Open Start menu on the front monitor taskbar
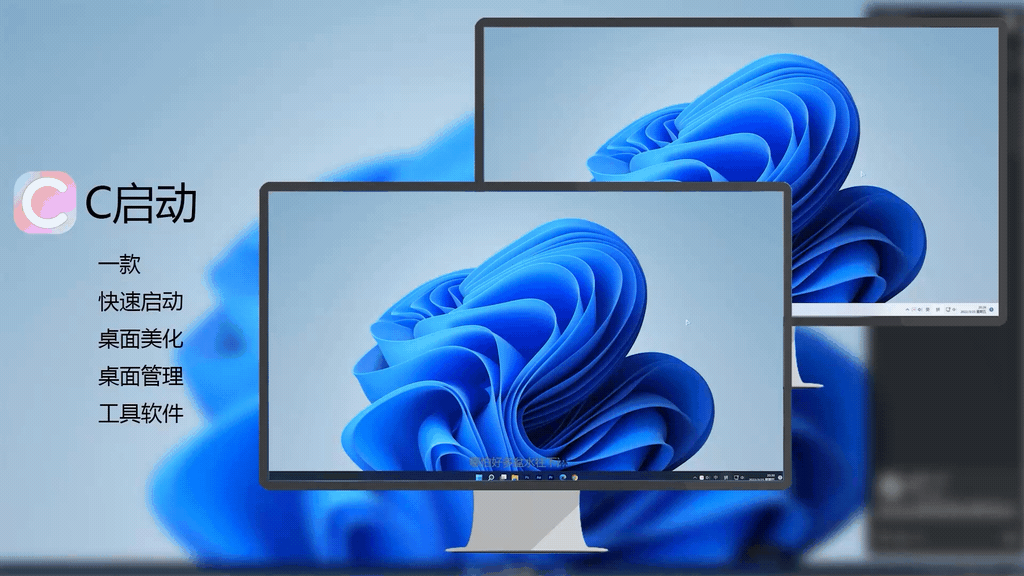This screenshot has width=1024, height=576. [x=479, y=478]
